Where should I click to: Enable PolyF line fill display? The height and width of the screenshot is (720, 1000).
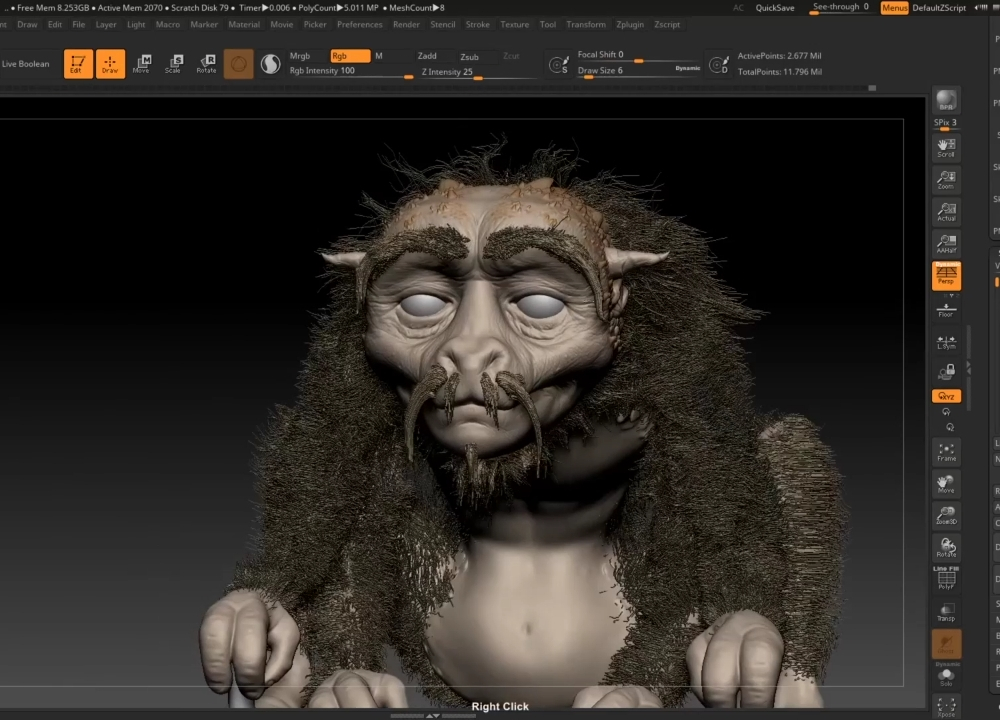[946, 579]
